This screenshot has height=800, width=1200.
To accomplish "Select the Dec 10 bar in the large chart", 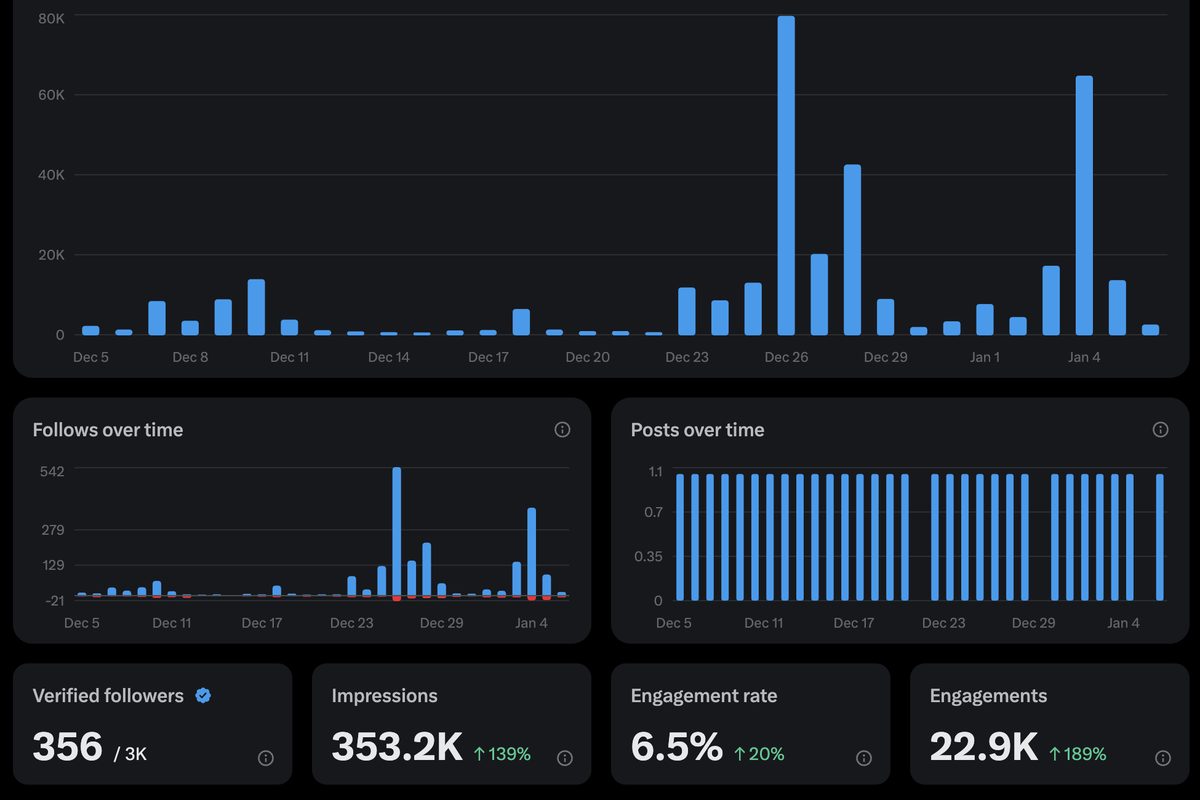I will tap(256, 307).
